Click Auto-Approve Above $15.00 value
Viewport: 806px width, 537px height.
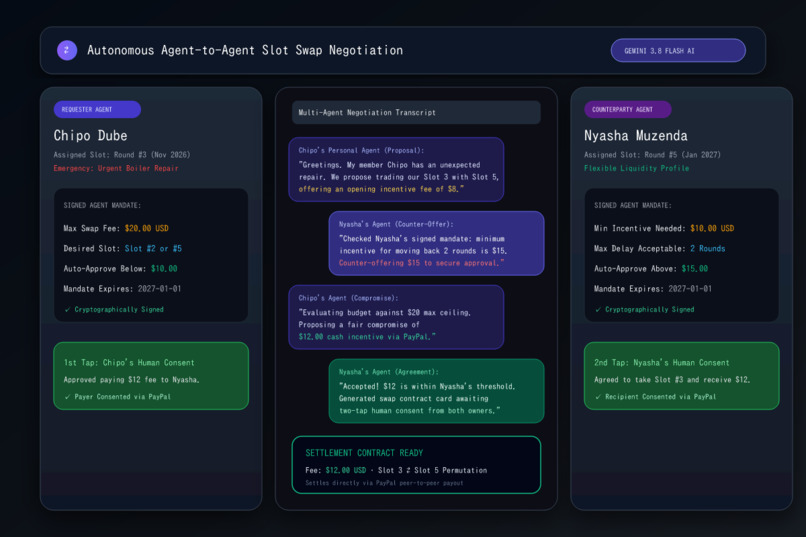pyautogui.click(x=694, y=269)
